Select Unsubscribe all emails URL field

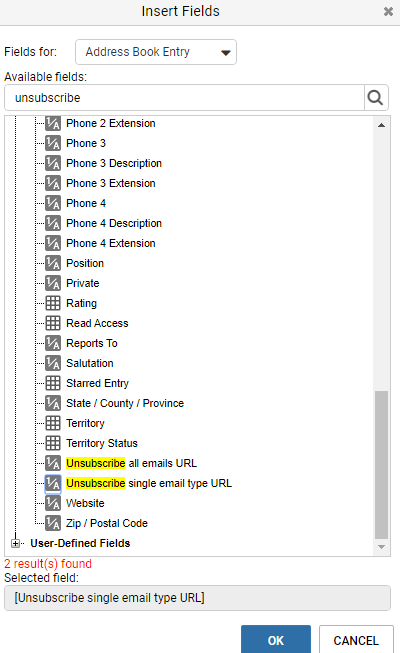[131, 463]
